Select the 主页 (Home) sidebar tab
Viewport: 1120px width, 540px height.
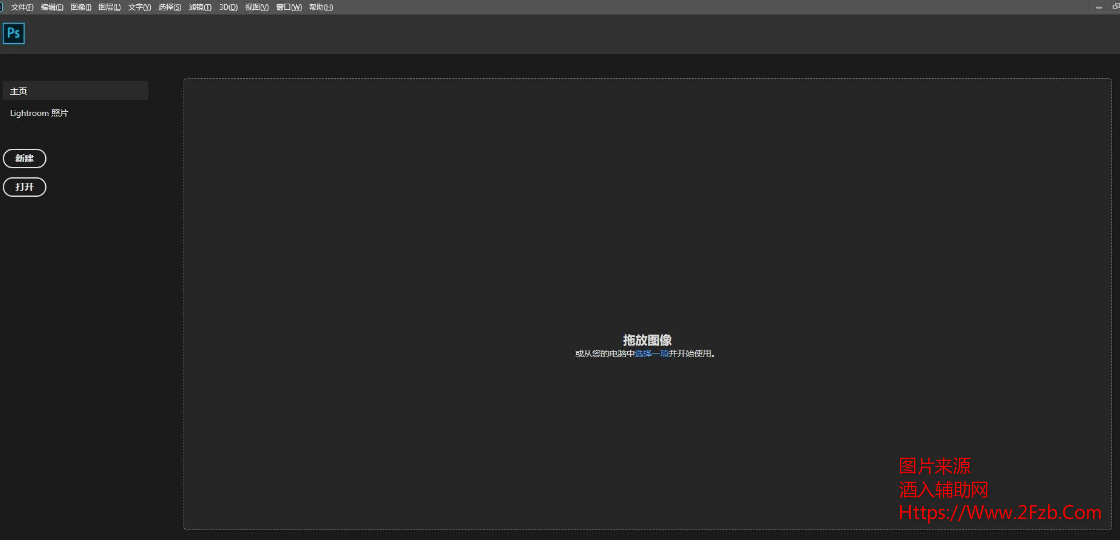coord(75,91)
